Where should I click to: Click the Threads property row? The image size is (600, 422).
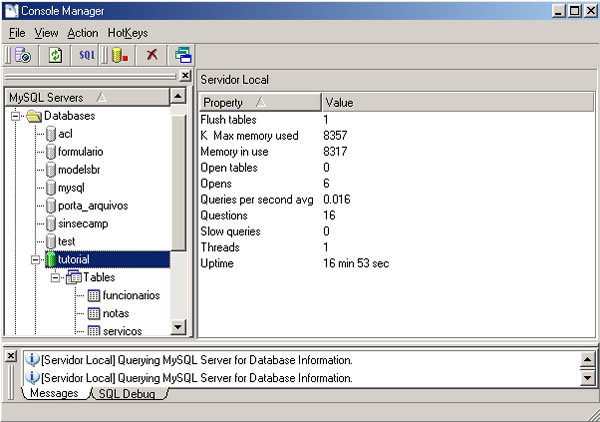coord(396,248)
